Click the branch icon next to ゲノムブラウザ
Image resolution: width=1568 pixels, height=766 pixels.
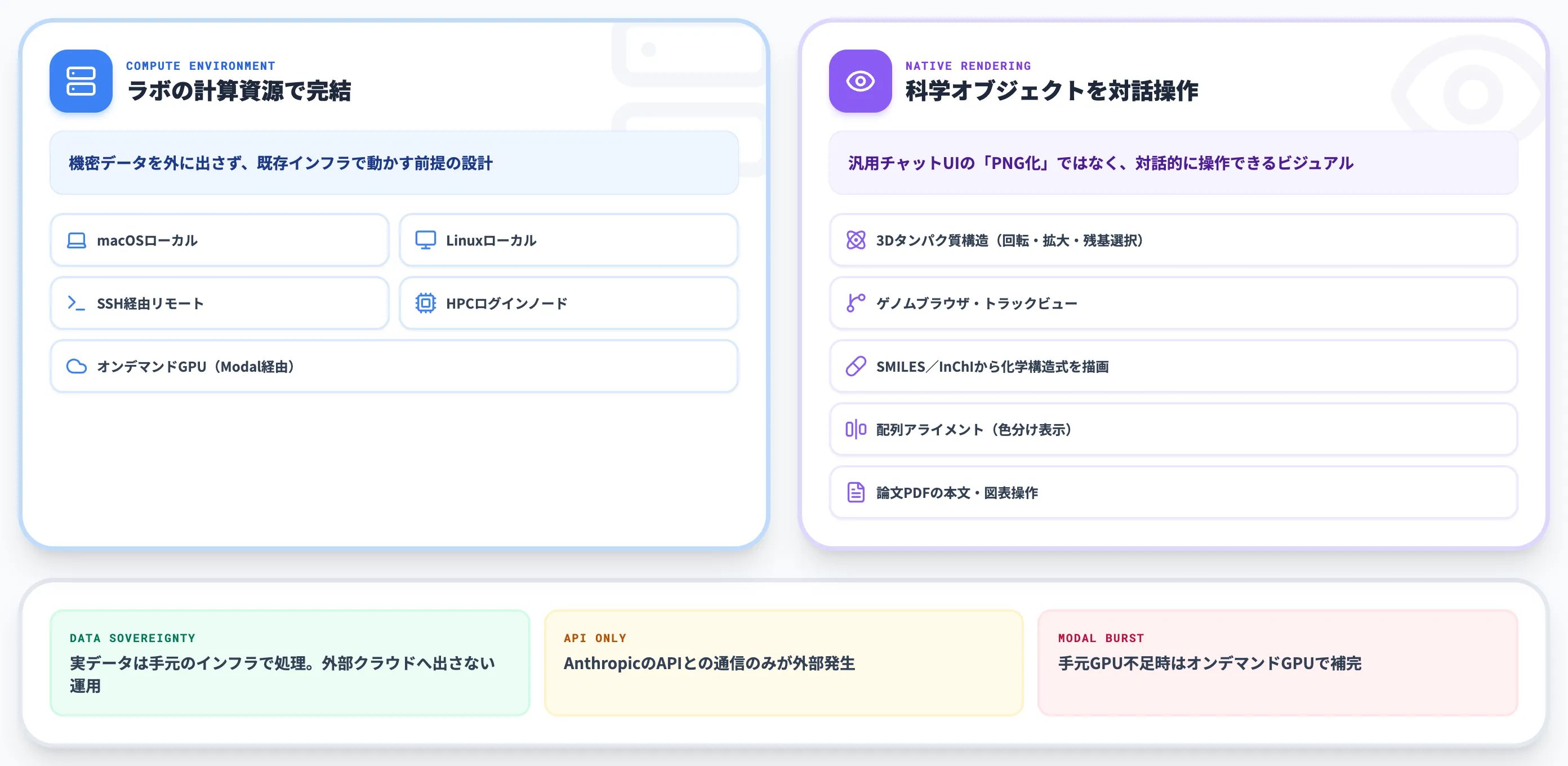[856, 303]
